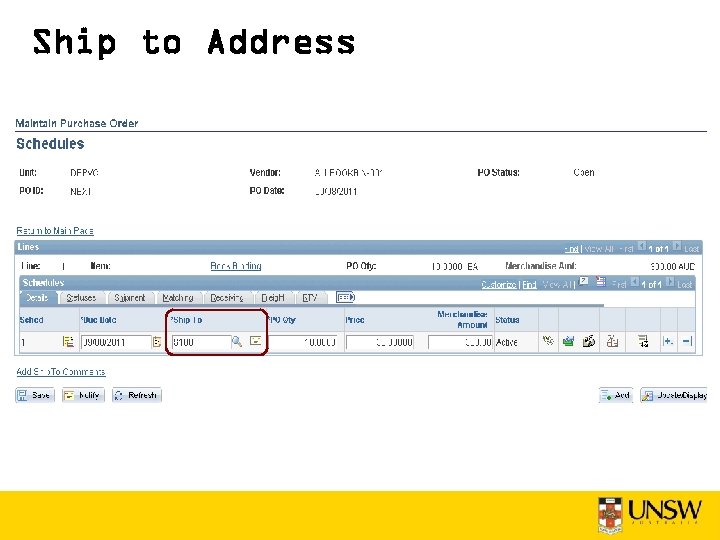Open the RTV tab
This screenshot has width=720, height=540.
(310, 298)
